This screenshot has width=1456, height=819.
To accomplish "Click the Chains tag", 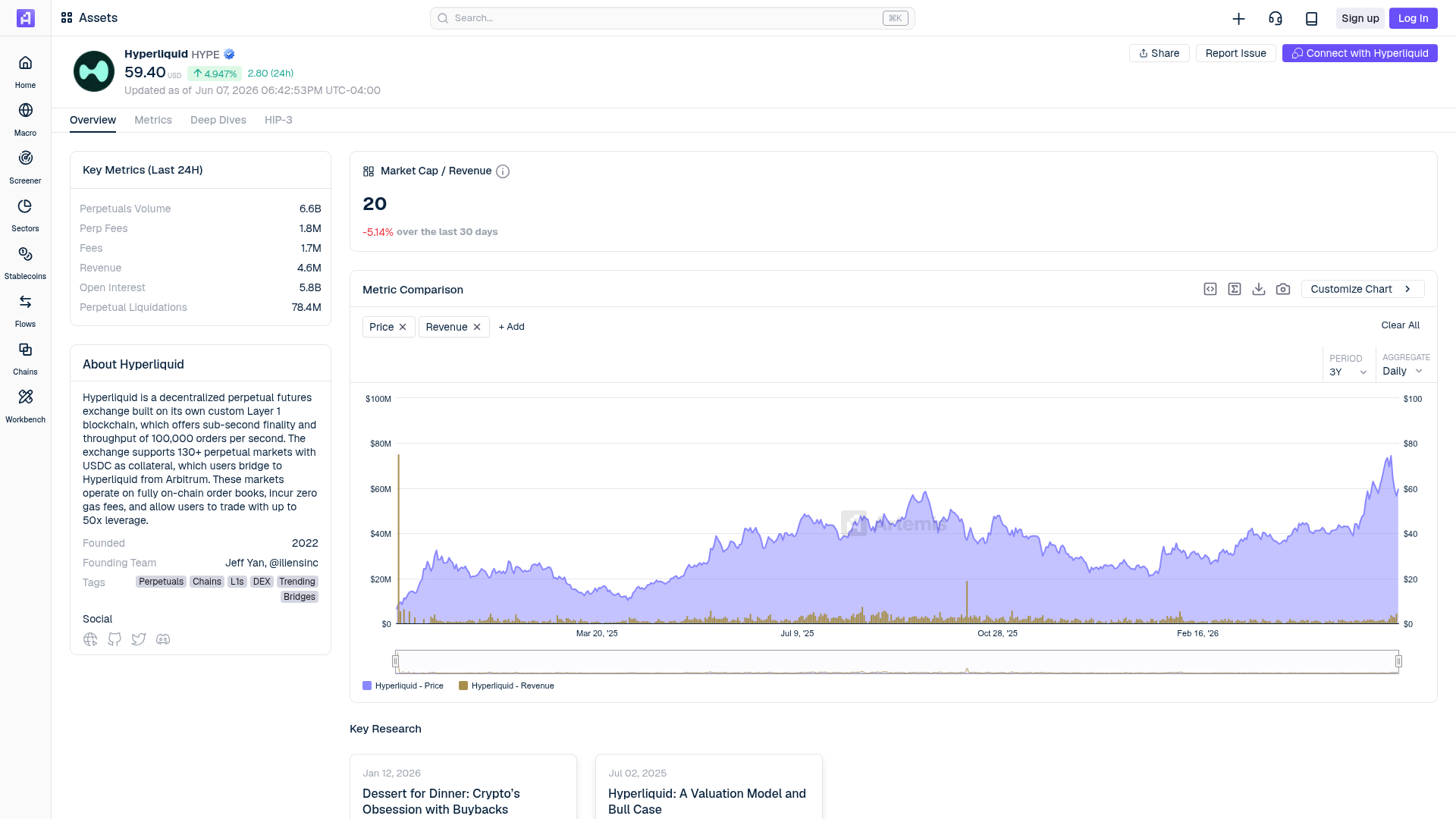I will [207, 582].
